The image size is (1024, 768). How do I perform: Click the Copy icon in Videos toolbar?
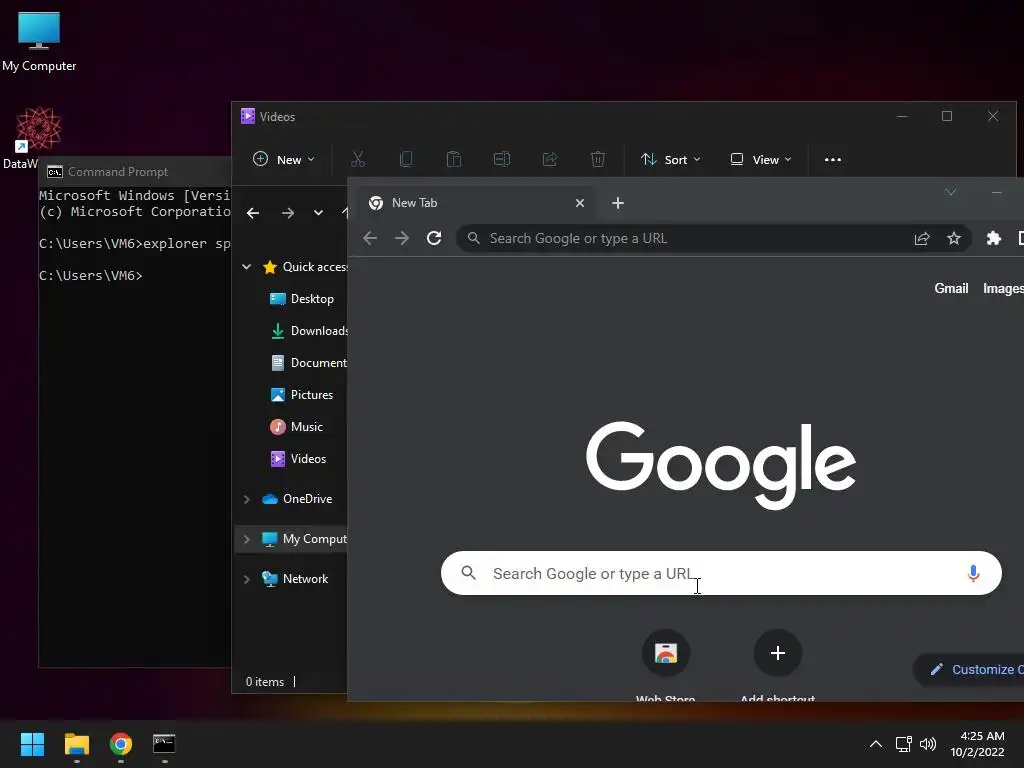coord(406,159)
